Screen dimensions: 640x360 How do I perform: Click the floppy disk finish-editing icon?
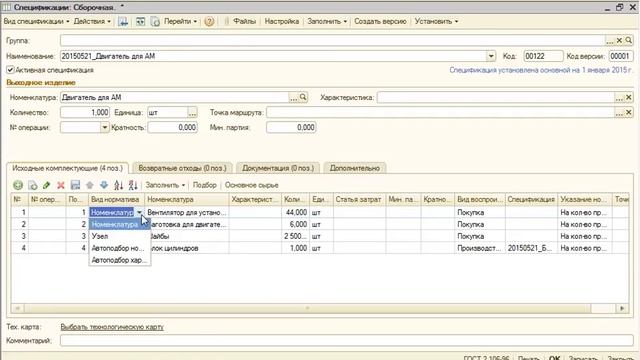(x=76, y=185)
